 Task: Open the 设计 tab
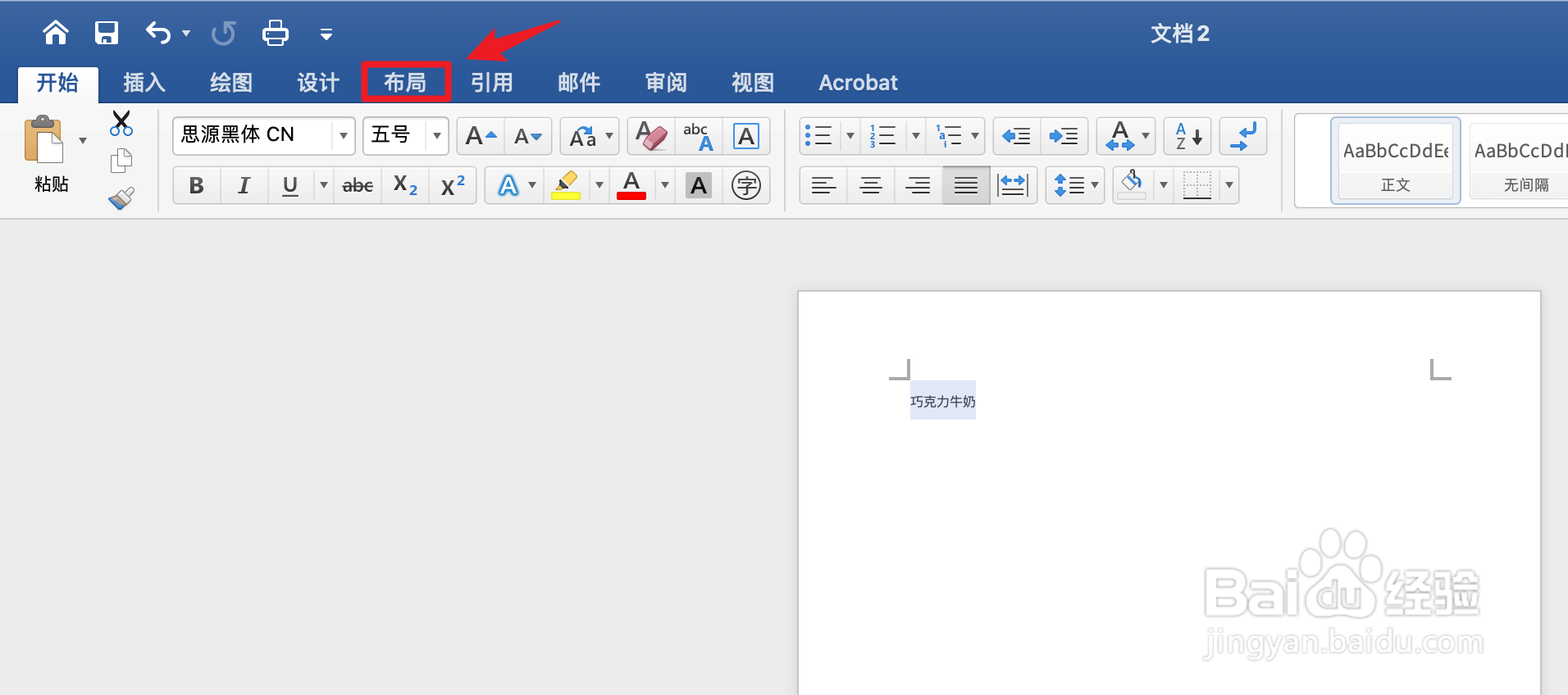click(x=318, y=83)
